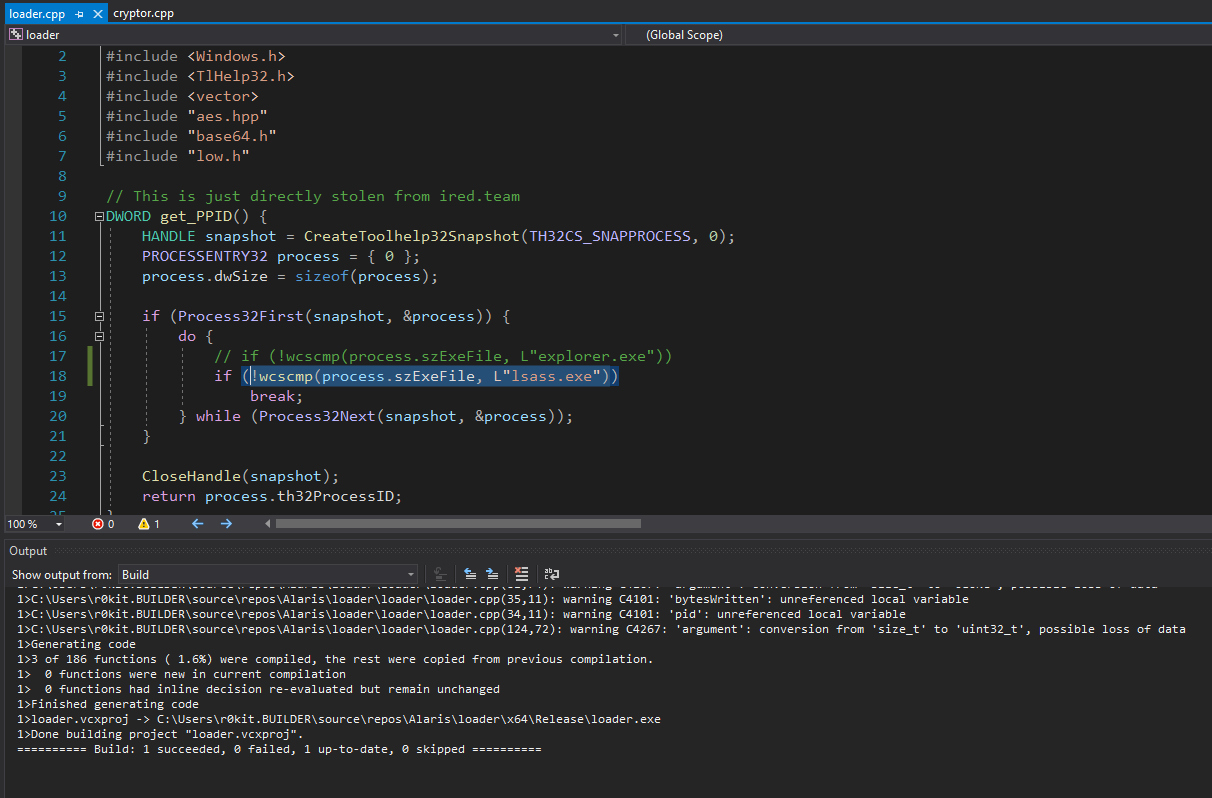Collapse the do-while loop block
The width and height of the screenshot is (1212, 798).
(x=98, y=335)
